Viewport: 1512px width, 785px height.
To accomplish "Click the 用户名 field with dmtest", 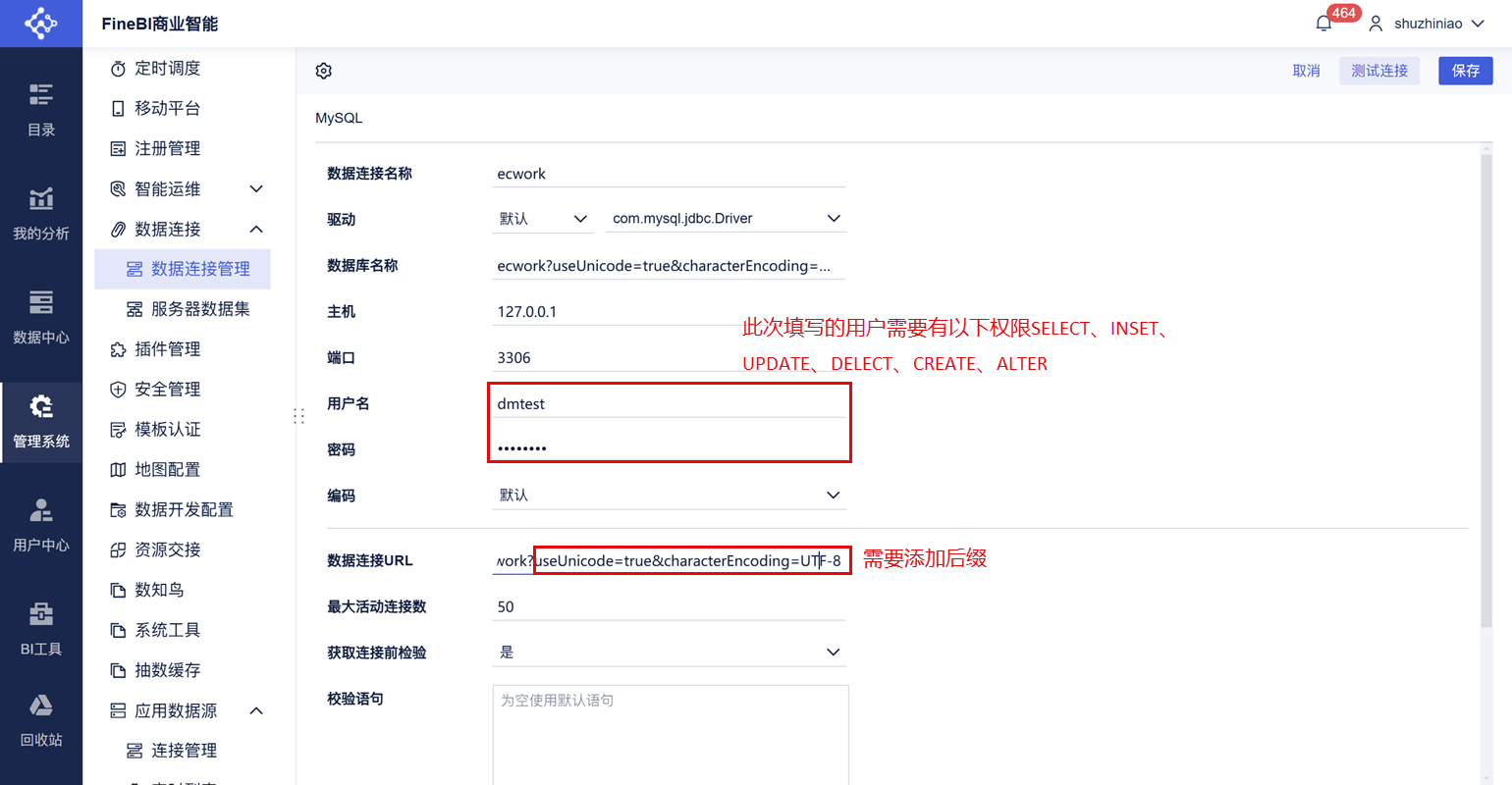I will 670,404.
